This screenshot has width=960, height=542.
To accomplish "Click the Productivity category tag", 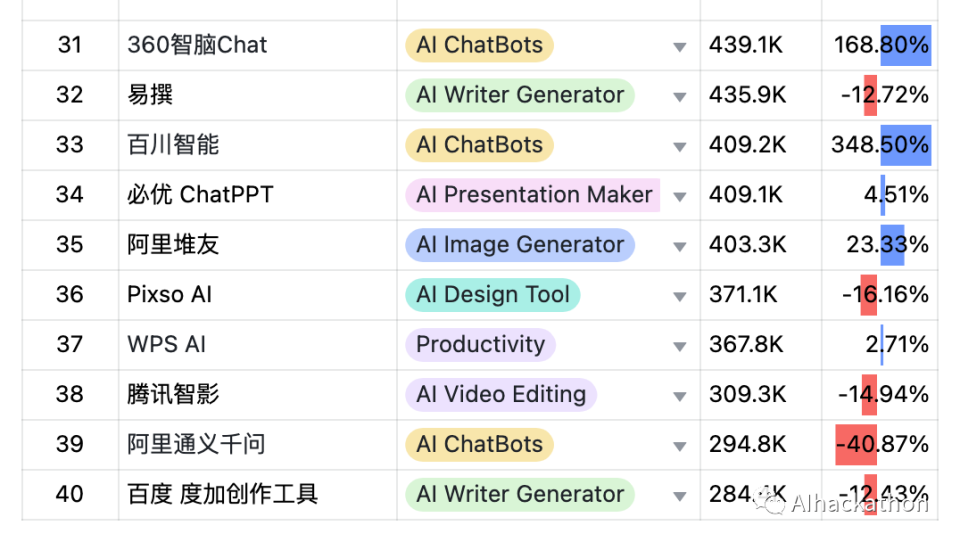I will coord(480,345).
